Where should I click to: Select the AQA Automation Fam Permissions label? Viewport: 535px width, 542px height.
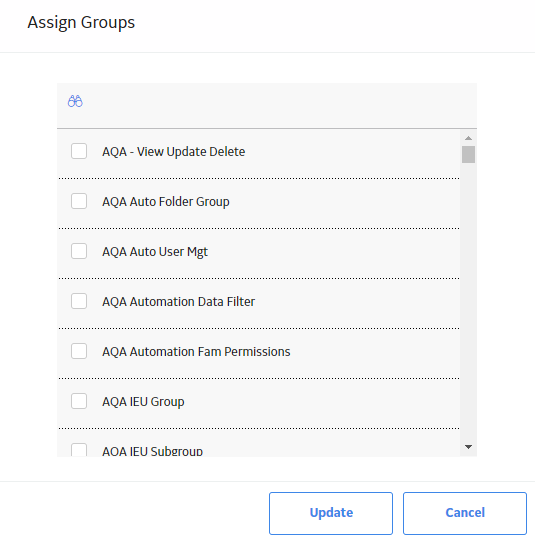(x=196, y=352)
